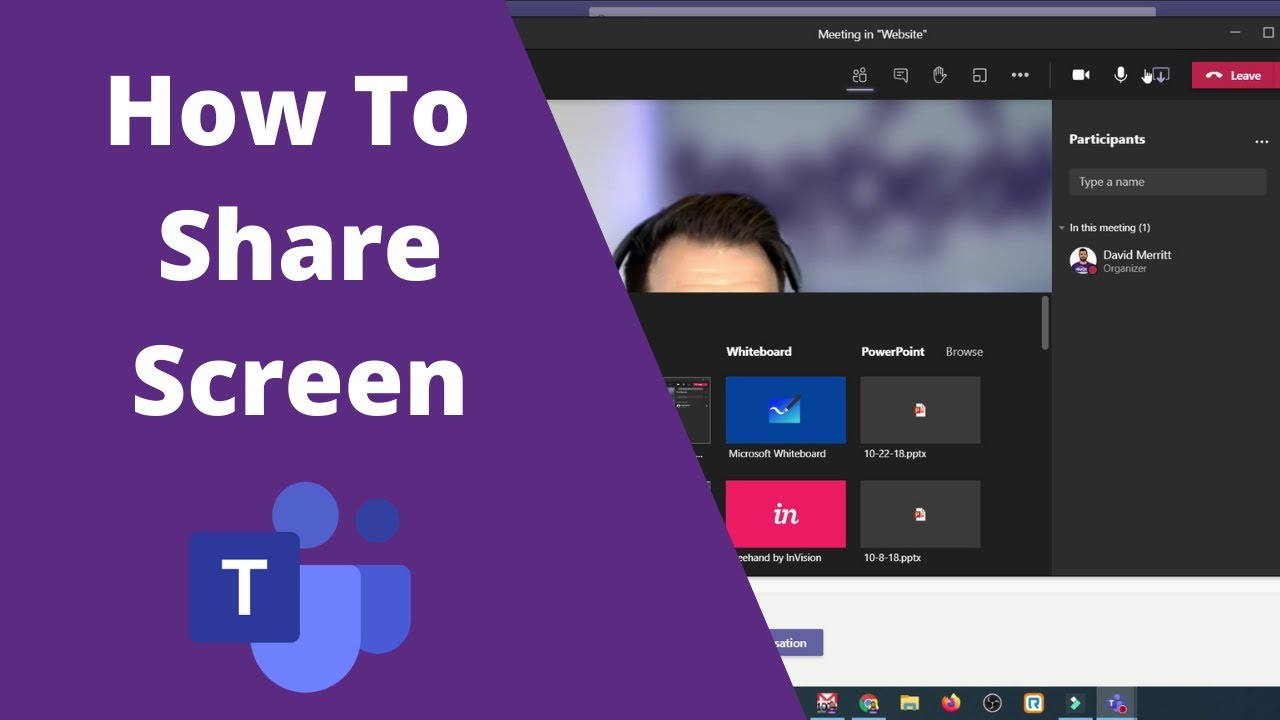Share the 10-8-18.pptx presentation
The height and width of the screenshot is (720, 1280).
point(920,514)
